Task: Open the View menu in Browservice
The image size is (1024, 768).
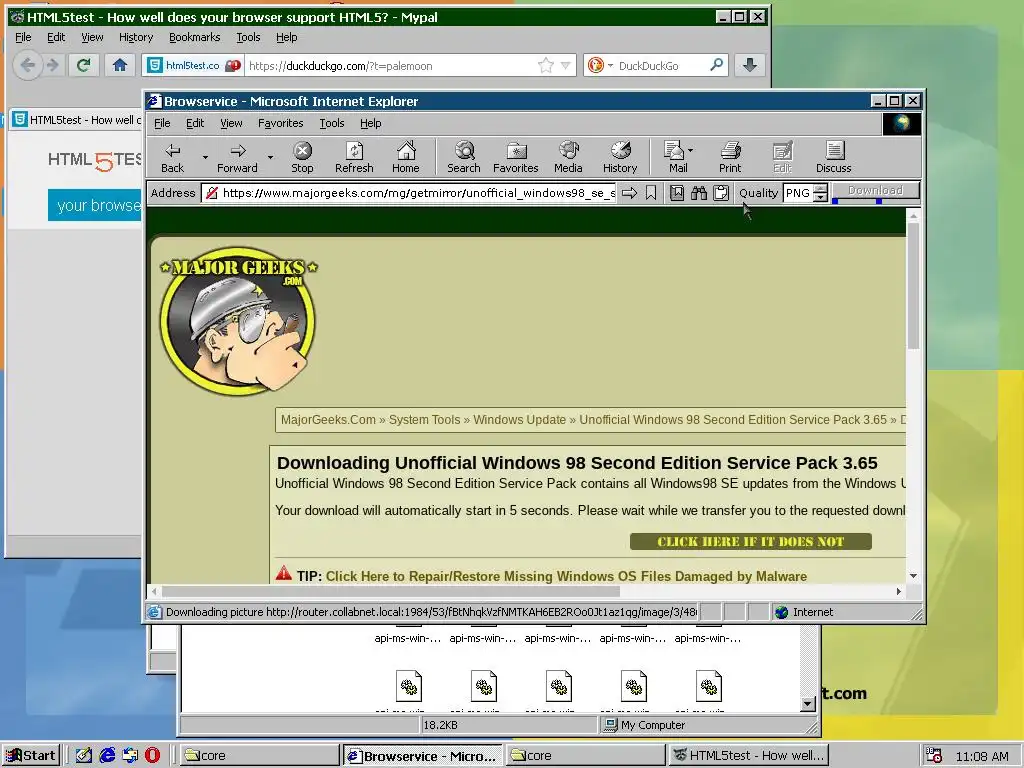Action: (x=231, y=123)
